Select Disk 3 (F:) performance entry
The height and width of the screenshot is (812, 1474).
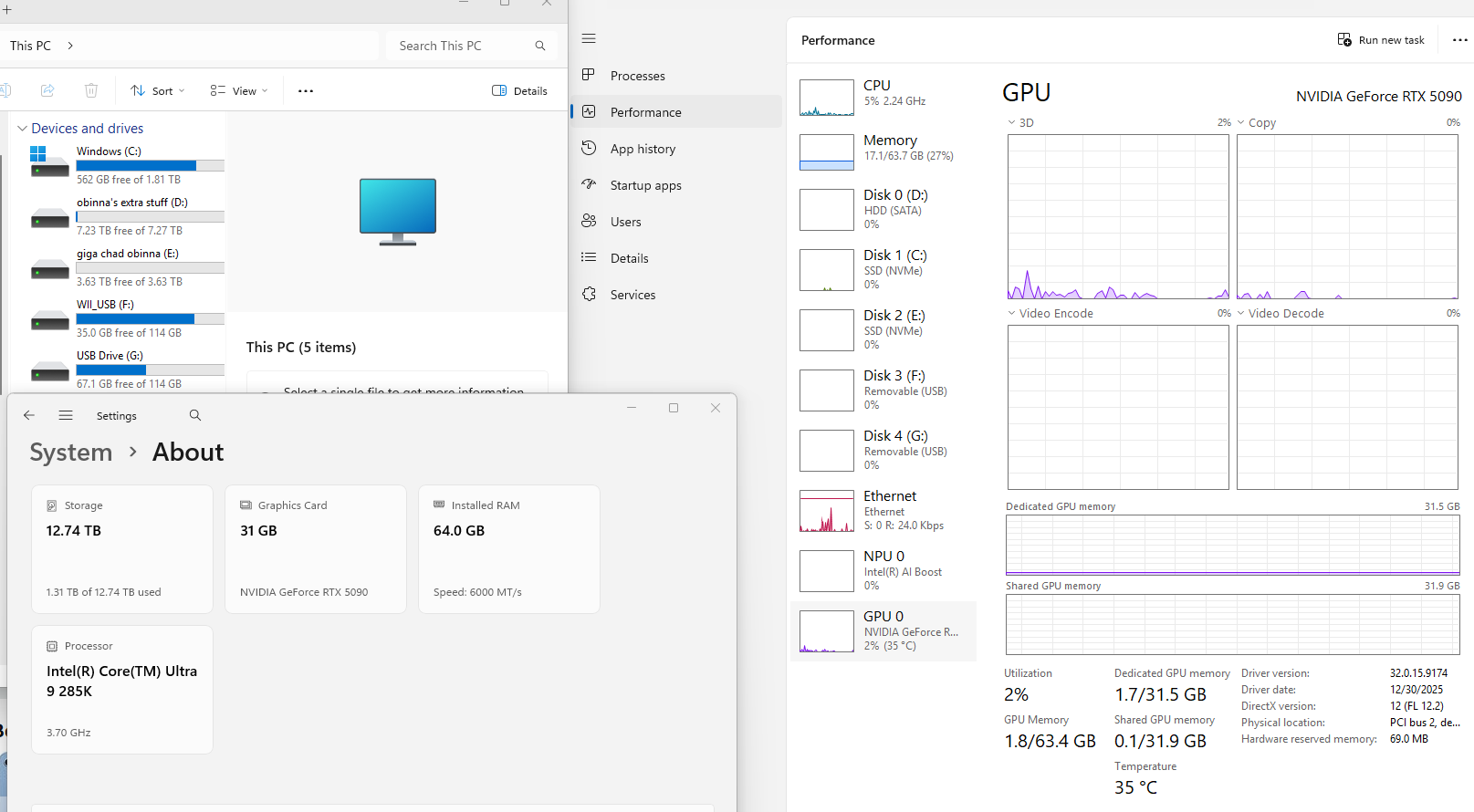[x=883, y=390]
